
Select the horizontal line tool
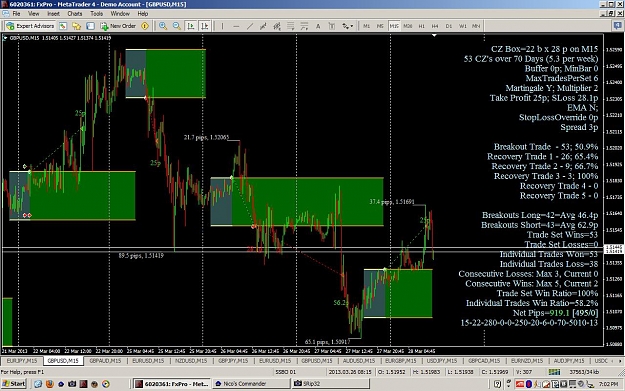236,26
